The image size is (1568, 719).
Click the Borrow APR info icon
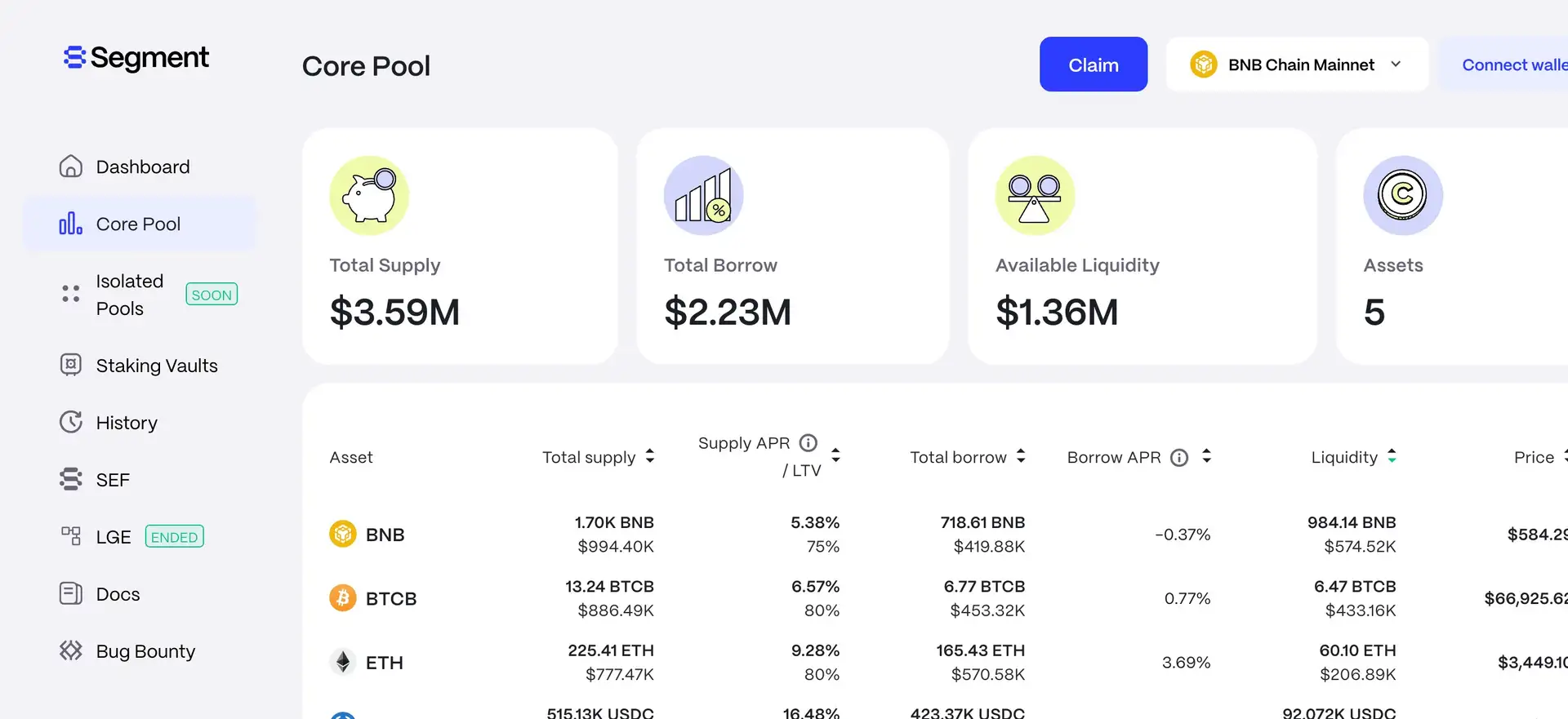click(1178, 458)
